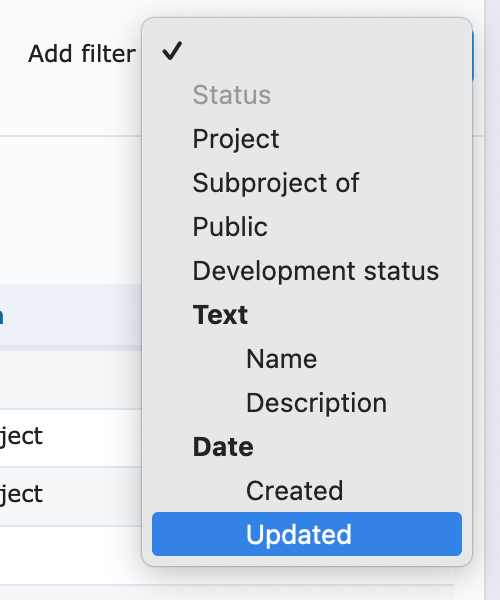500x600 pixels.
Task: Open the second table row ending in "ject"
Action: [71, 496]
